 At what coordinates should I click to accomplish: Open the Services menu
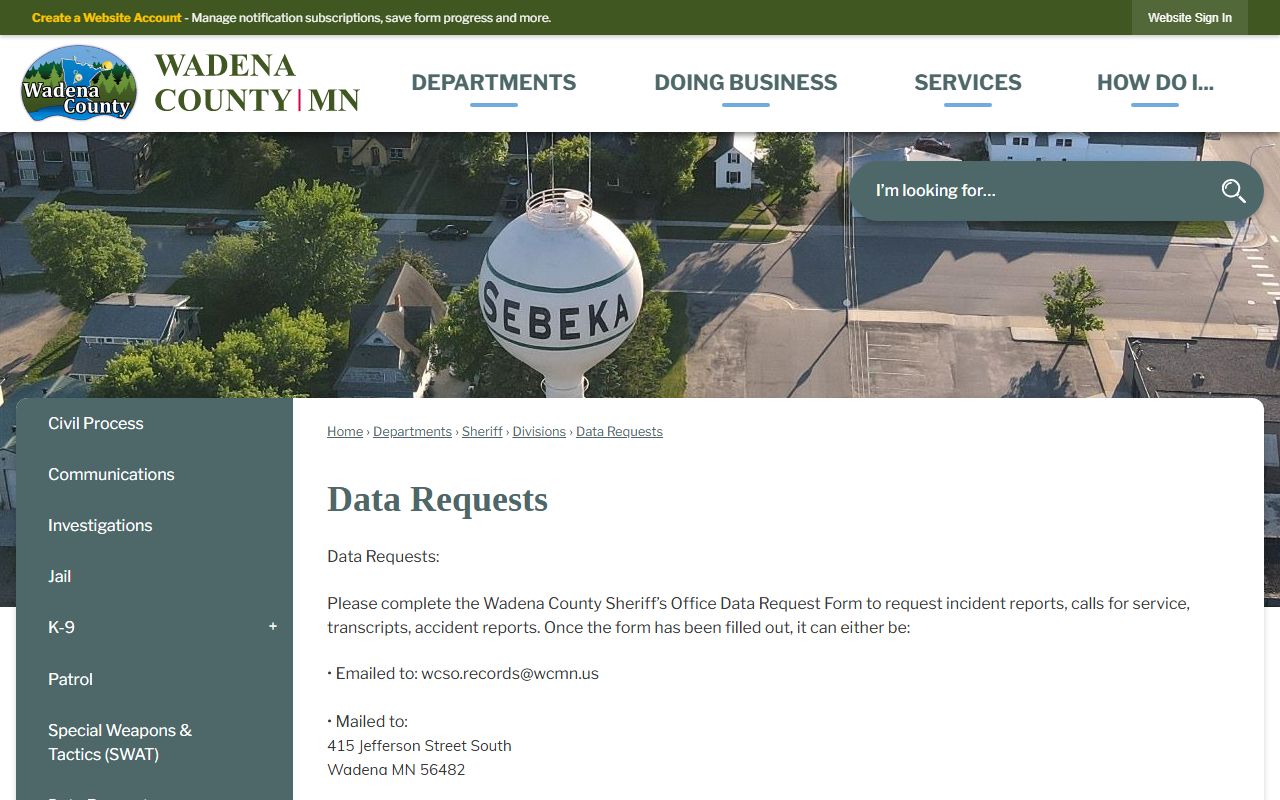pyautogui.click(x=968, y=83)
